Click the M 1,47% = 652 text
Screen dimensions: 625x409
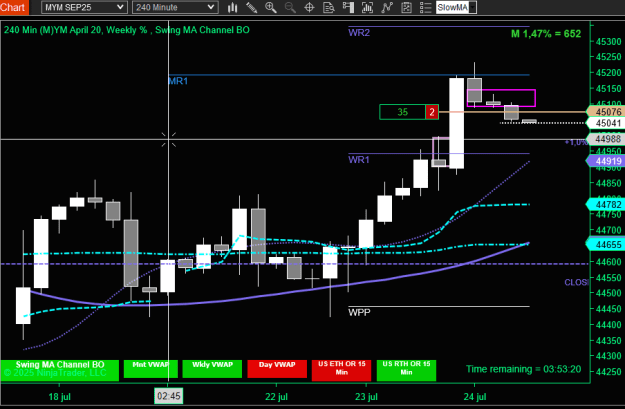click(x=546, y=34)
